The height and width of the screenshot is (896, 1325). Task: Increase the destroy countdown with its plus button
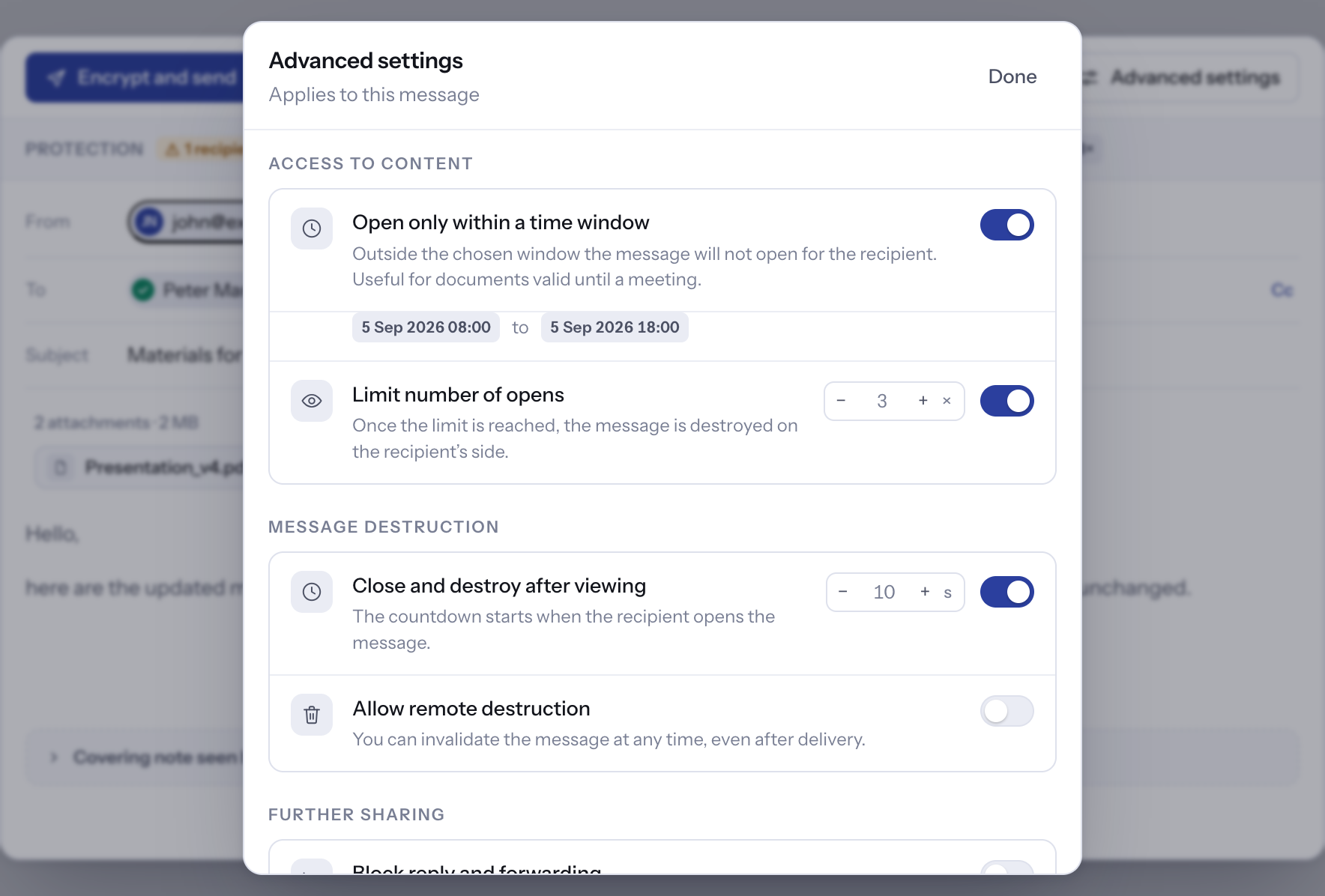pyautogui.click(x=926, y=592)
